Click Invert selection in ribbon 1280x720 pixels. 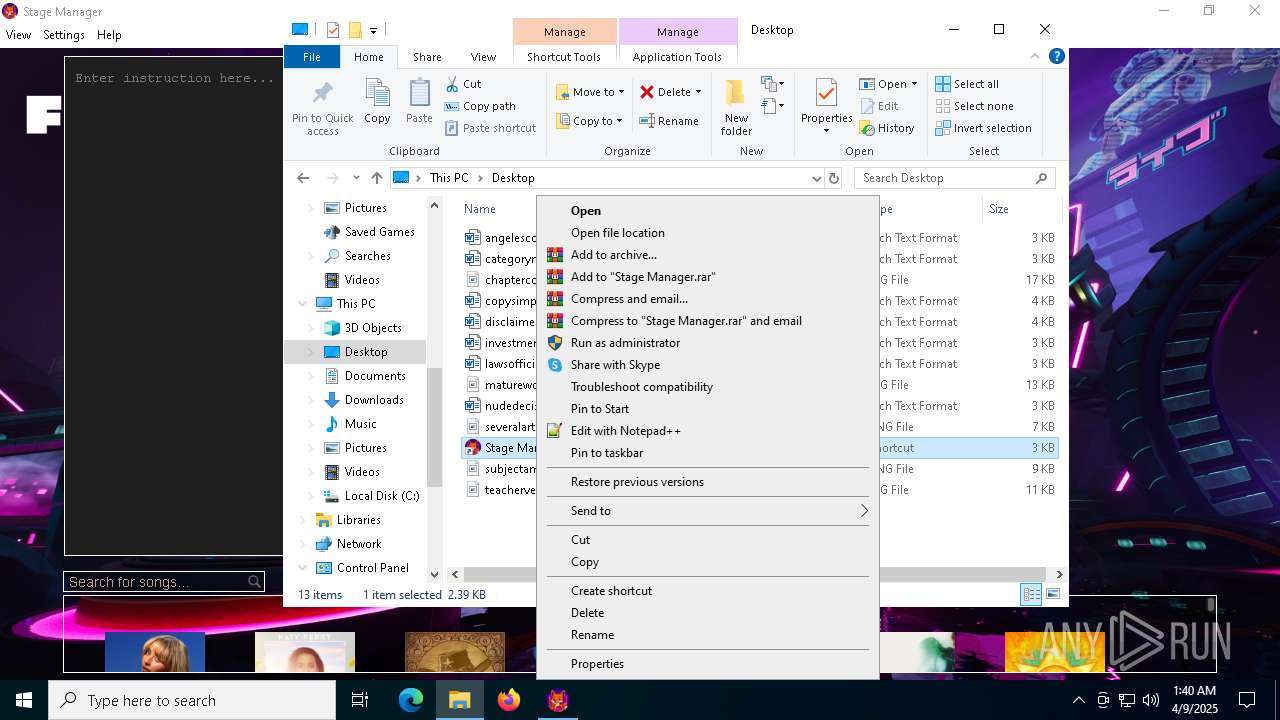[983, 128]
